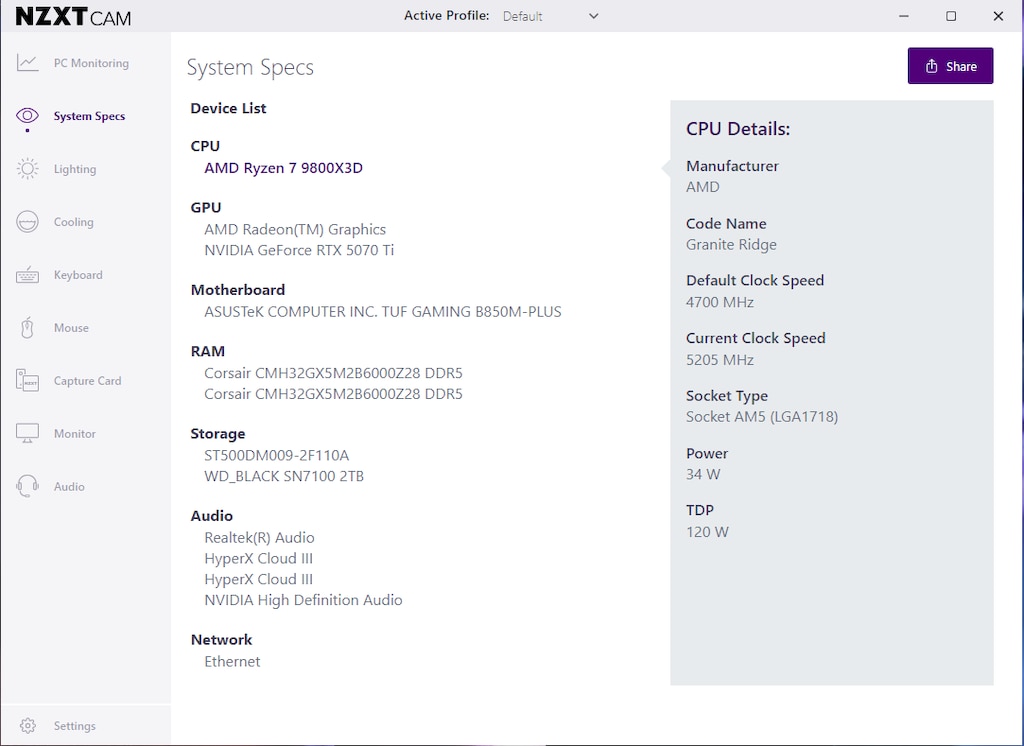
Task: Click the CPU Details heading
Action: click(x=737, y=129)
